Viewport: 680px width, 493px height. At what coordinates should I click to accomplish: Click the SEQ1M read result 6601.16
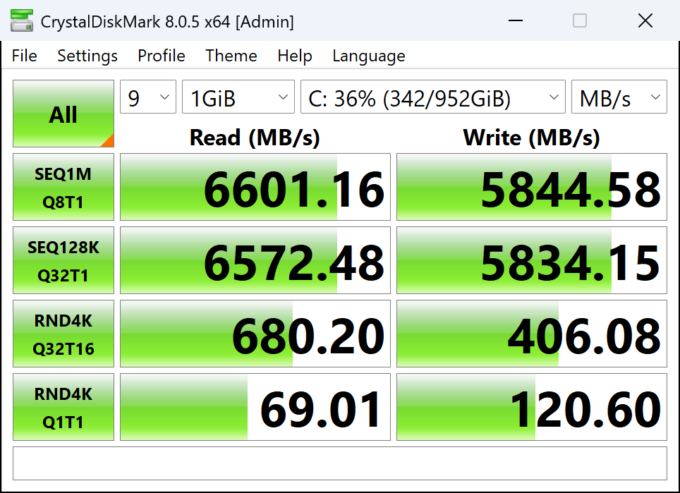[x=255, y=187]
